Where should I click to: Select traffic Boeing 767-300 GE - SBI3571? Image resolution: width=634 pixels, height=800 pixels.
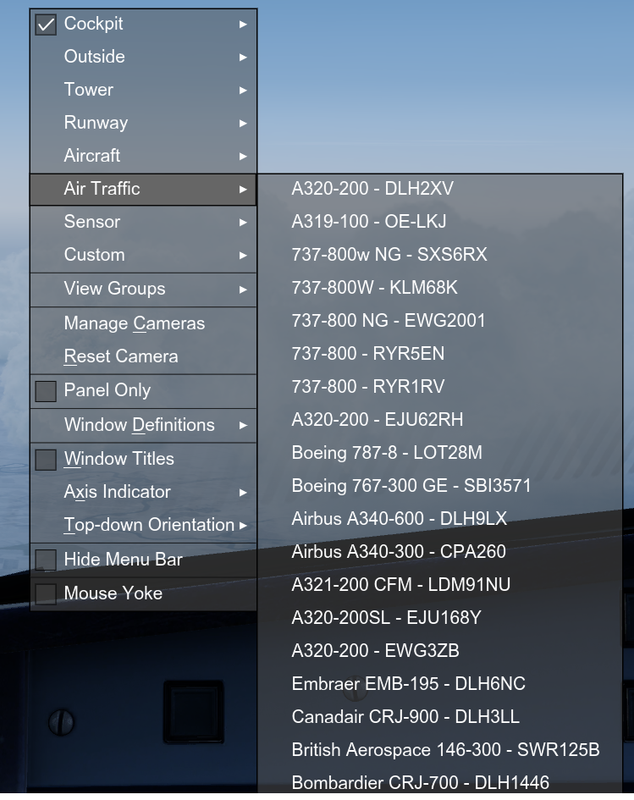click(x=440, y=486)
